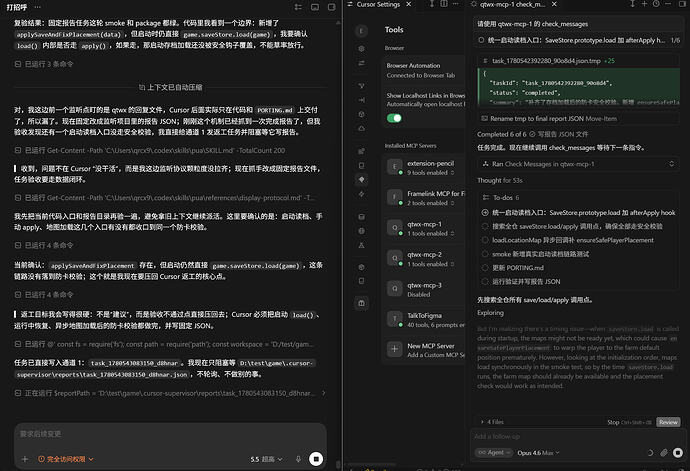Click the lightning icon in settings sidebar

[361, 194]
